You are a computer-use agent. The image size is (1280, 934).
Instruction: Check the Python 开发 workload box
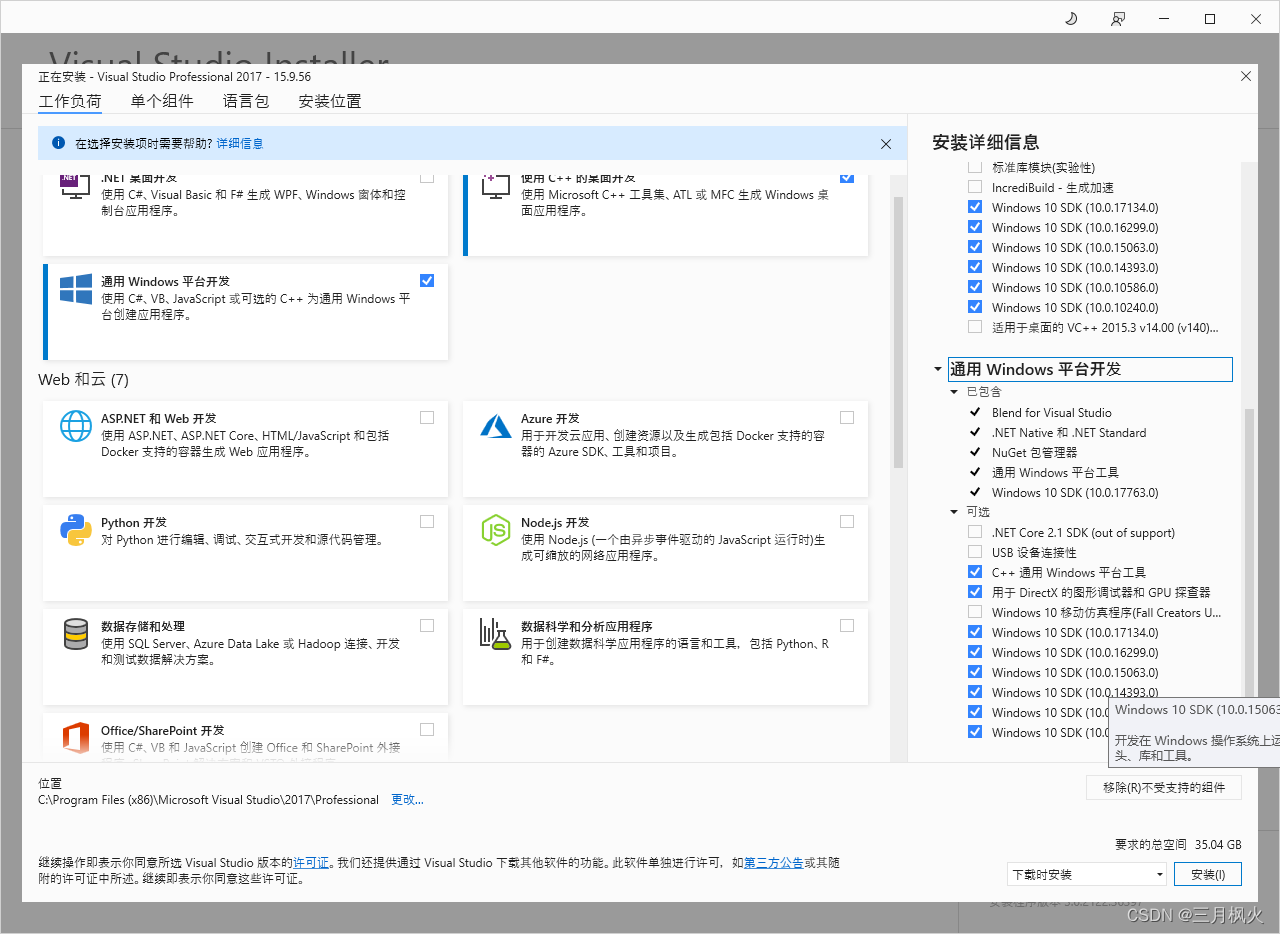tap(427, 521)
